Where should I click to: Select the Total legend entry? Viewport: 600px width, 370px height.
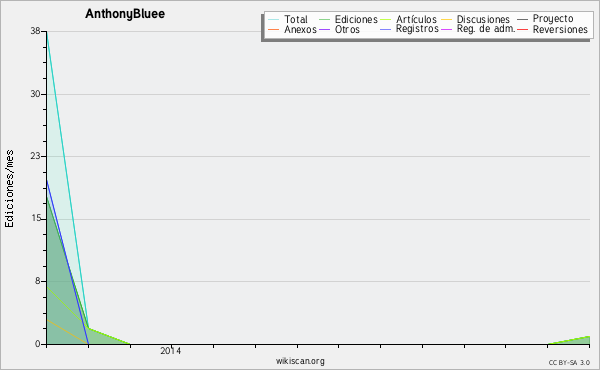[288, 19]
